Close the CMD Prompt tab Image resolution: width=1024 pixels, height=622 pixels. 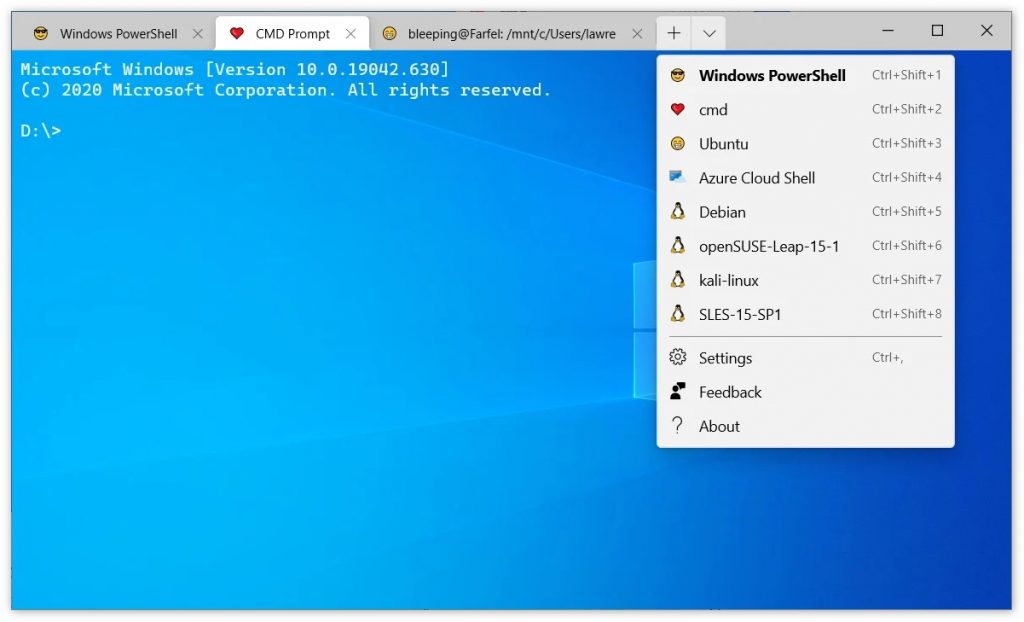click(351, 33)
